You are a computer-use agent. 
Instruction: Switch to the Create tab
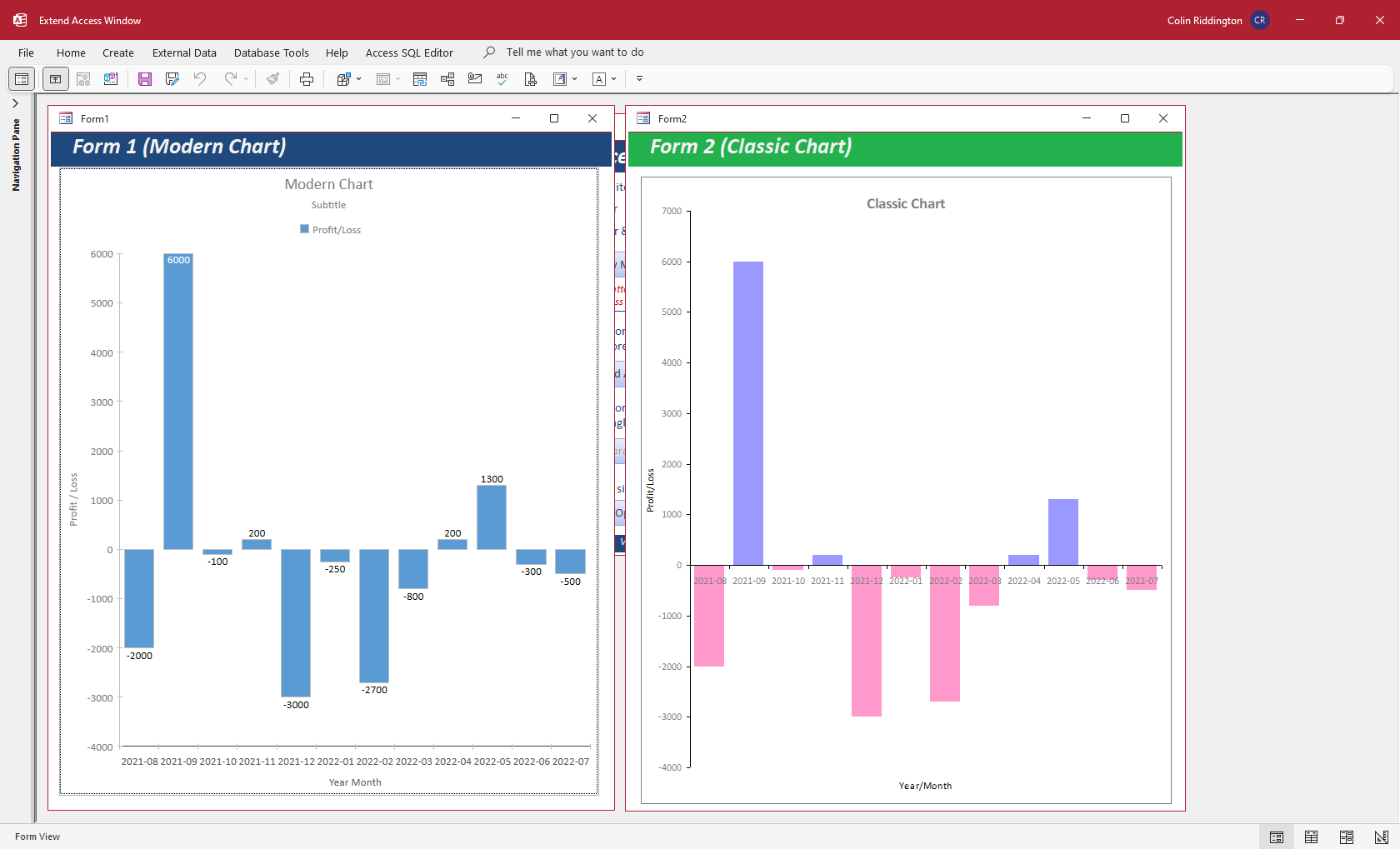(x=118, y=52)
